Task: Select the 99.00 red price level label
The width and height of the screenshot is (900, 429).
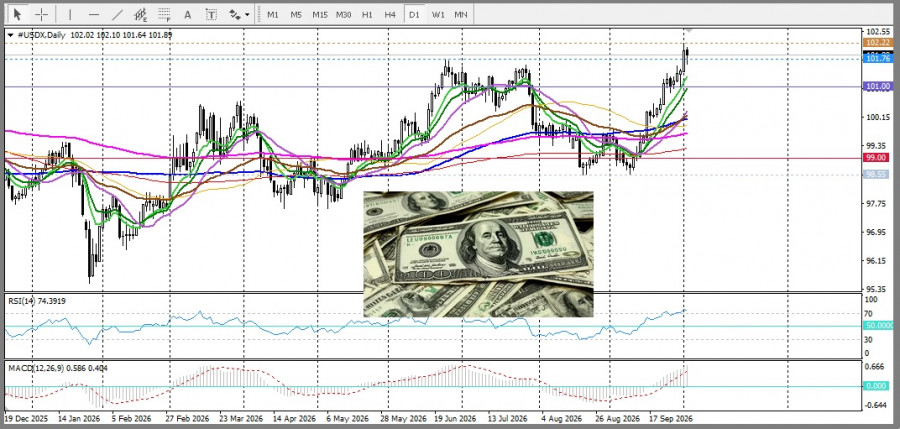Action: tap(878, 157)
